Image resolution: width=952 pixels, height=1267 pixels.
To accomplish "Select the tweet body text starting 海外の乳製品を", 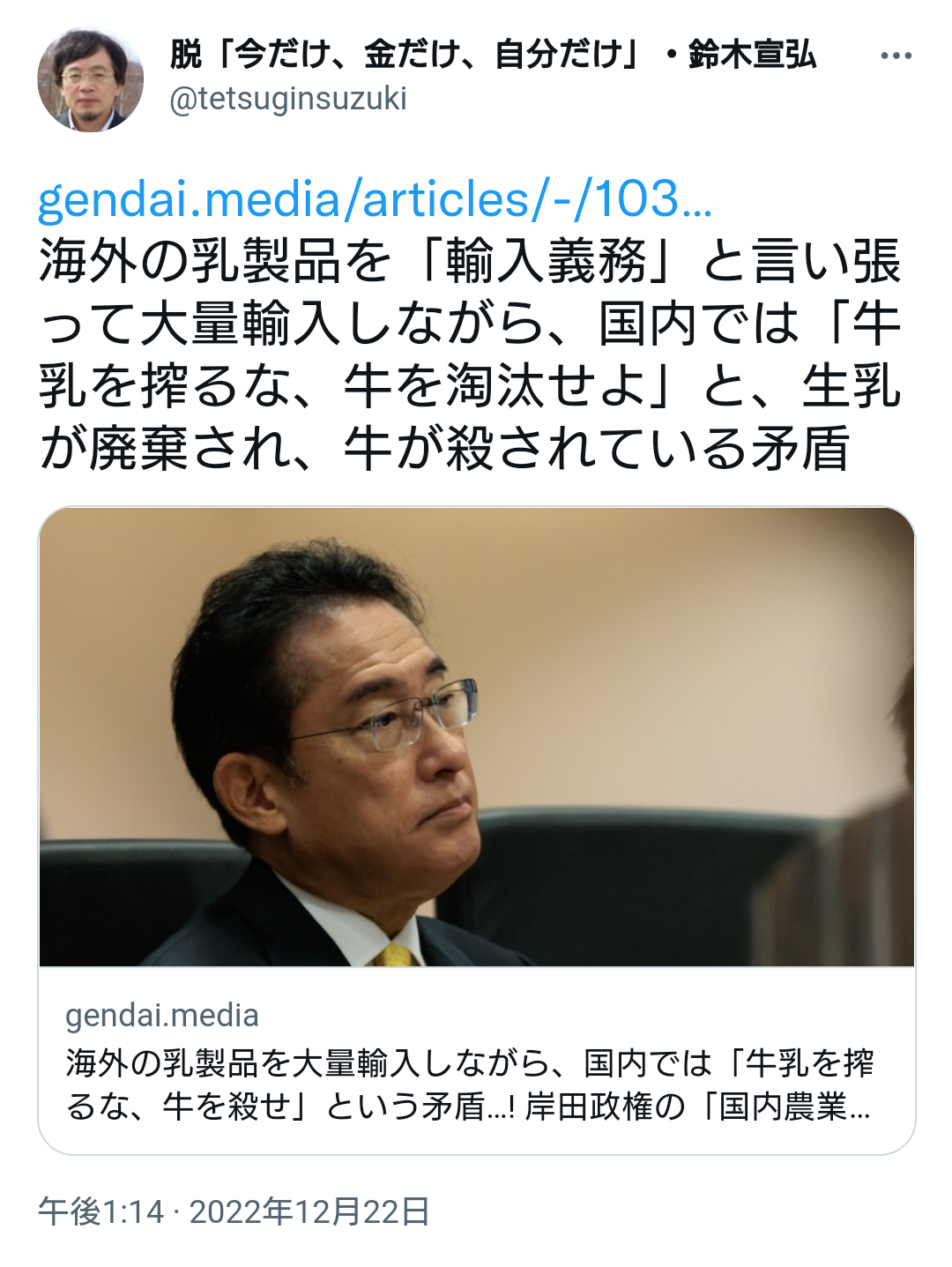I will tap(470, 355).
